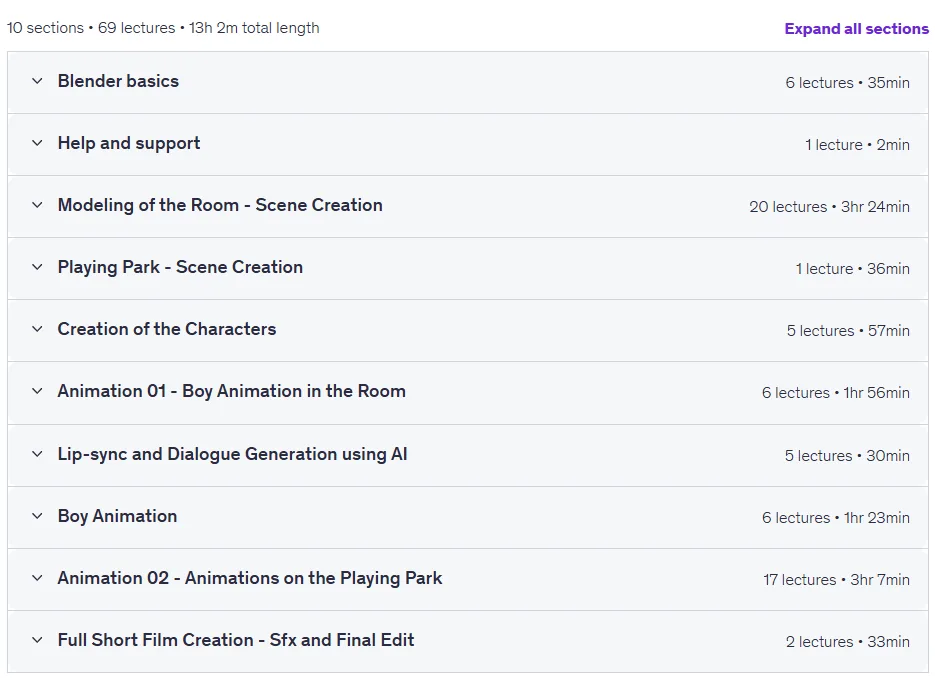Open chevron next to Creation of the Characters
Image resolution: width=935 pixels, height=678 pixels.
click(37, 329)
